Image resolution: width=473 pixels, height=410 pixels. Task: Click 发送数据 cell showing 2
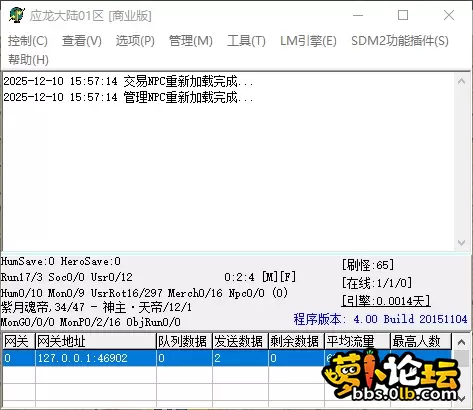(x=240, y=358)
